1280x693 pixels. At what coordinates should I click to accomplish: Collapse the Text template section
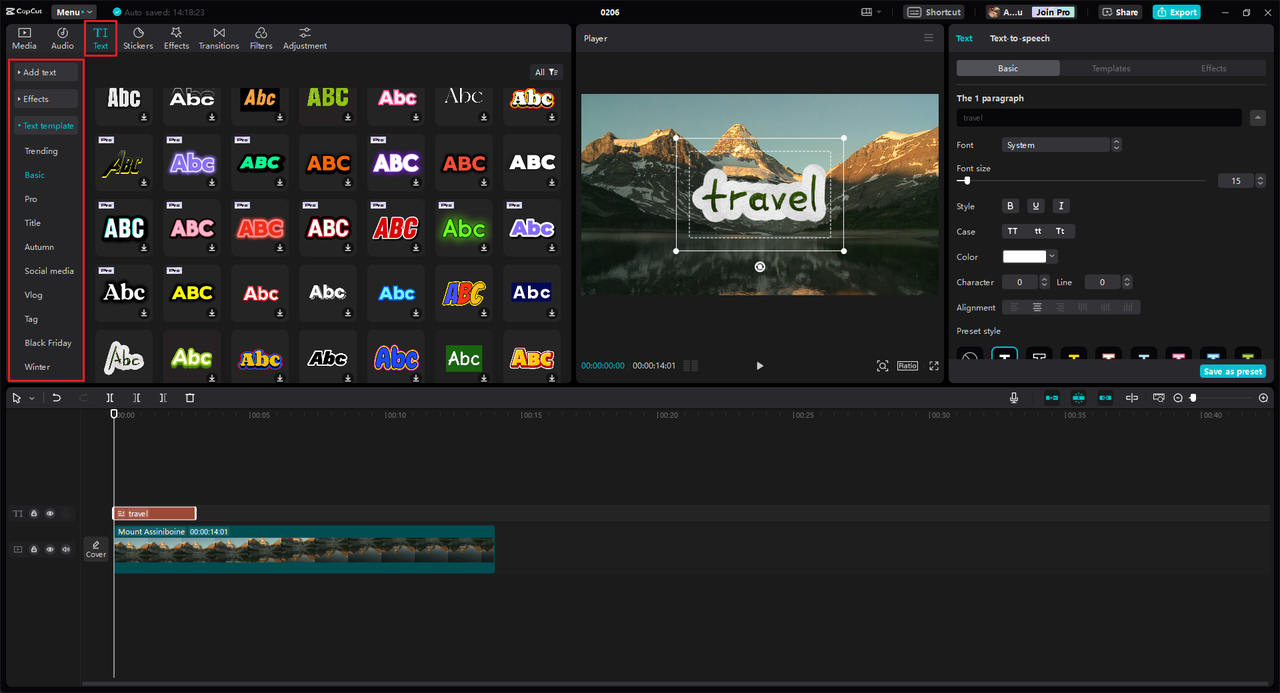coord(45,126)
